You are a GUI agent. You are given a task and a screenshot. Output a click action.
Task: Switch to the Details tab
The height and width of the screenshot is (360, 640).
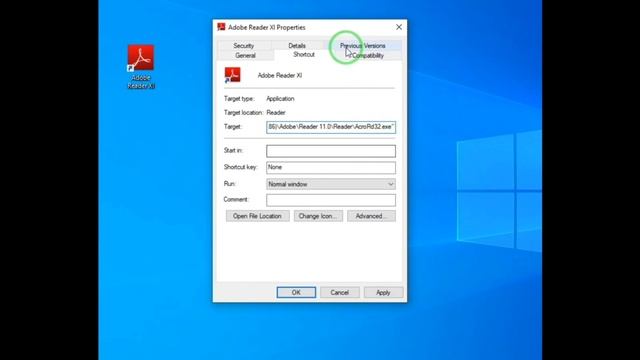297,46
